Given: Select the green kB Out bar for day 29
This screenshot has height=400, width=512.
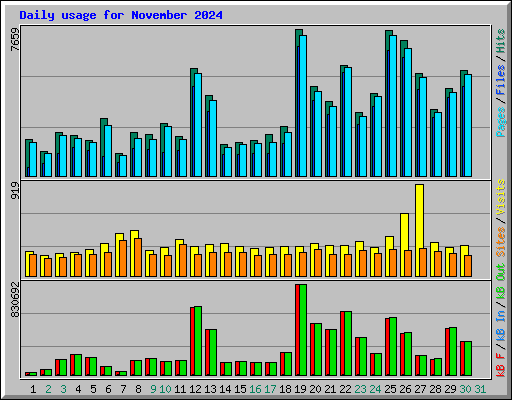Looking at the screenshot, I should [453, 351].
